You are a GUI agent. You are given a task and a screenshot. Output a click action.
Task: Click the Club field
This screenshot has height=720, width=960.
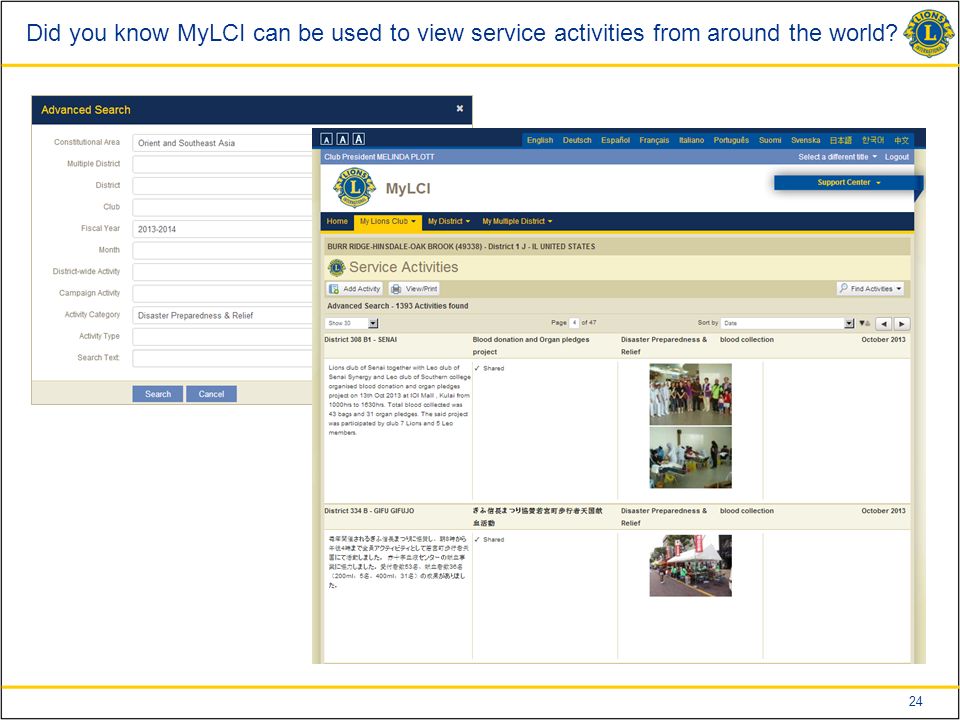pos(222,207)
